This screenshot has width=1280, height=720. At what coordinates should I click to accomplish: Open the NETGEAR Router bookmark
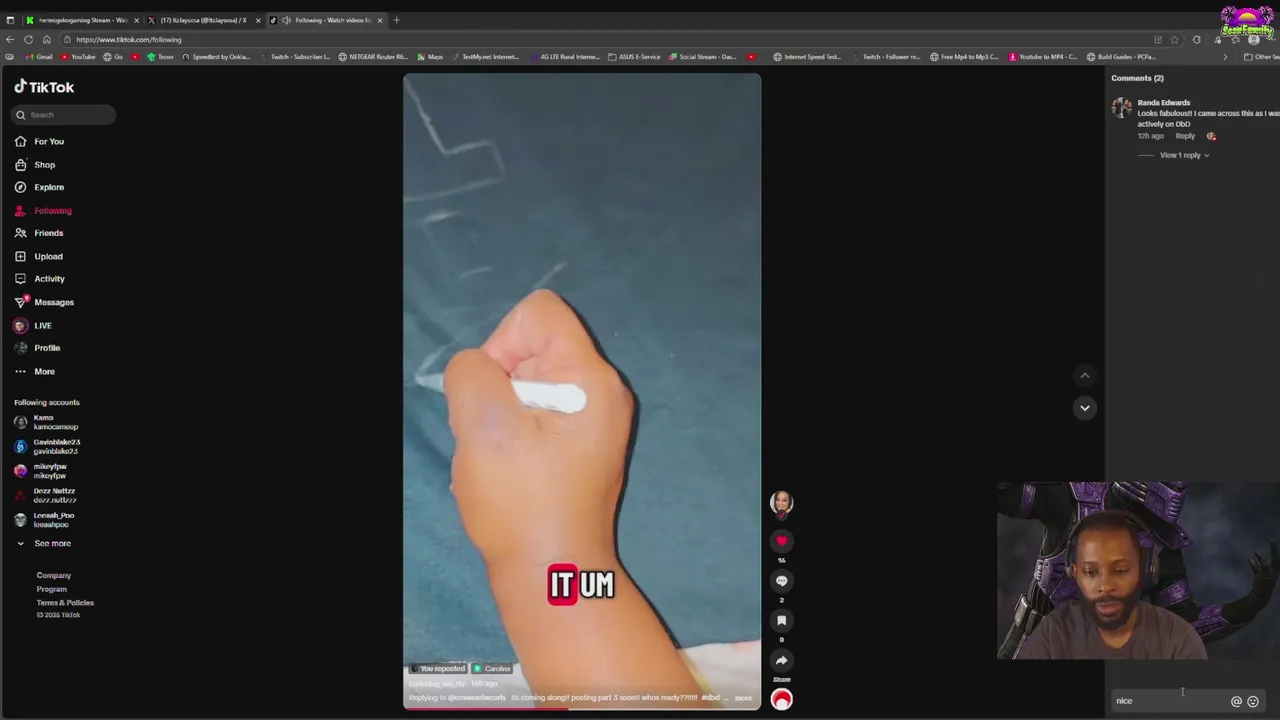[x=373, y=57]
